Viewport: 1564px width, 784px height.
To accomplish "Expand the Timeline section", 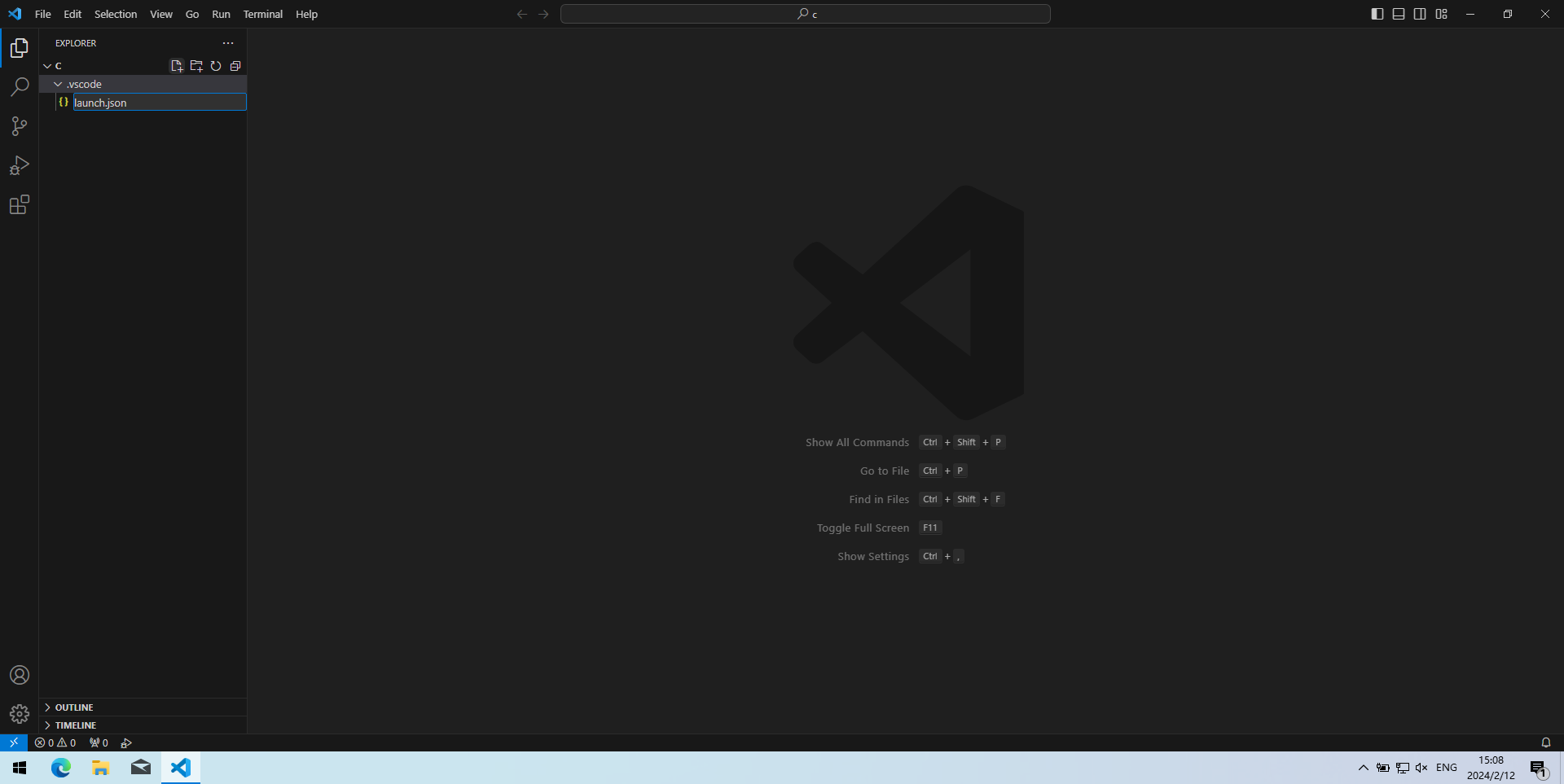I will [143, 725].
